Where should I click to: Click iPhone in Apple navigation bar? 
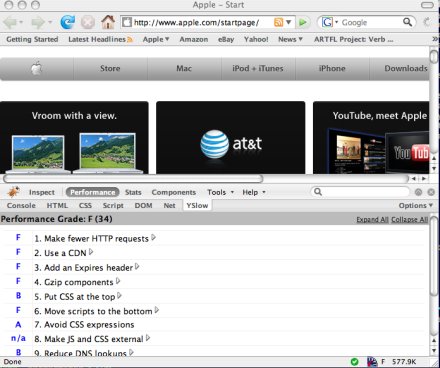(x=332, y=69)
